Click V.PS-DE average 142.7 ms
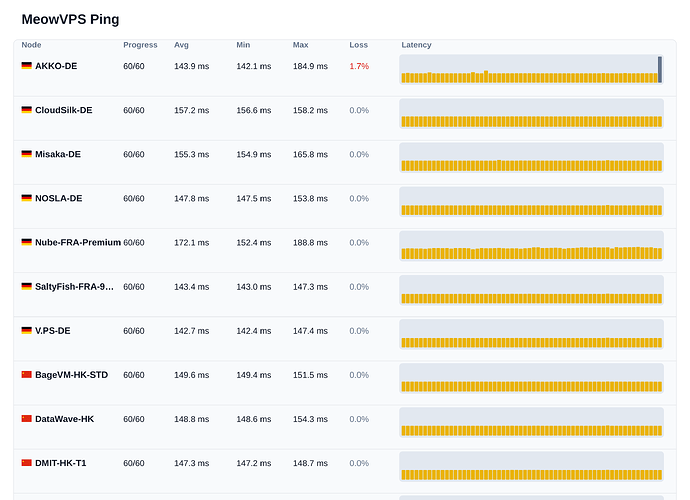This screenshot has width=690, height=500. point(191,331)
